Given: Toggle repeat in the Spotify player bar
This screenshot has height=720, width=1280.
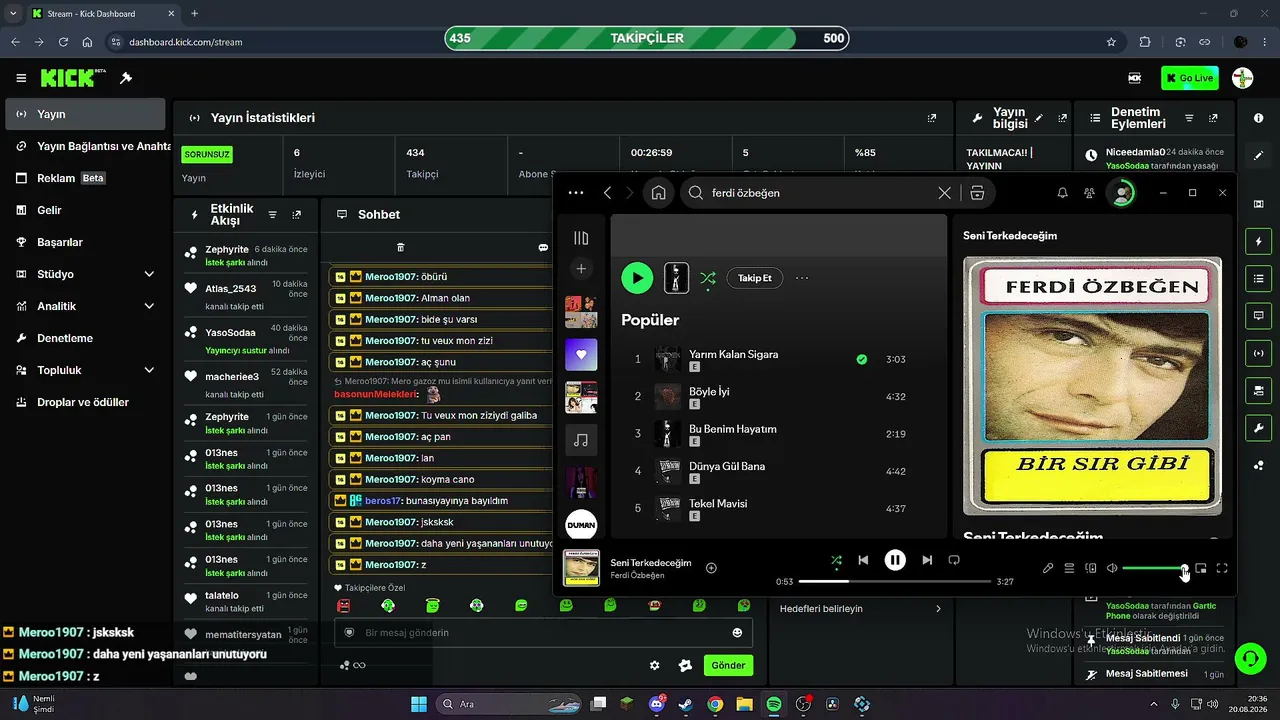Looking at the screenshot, I should [954, 560].
